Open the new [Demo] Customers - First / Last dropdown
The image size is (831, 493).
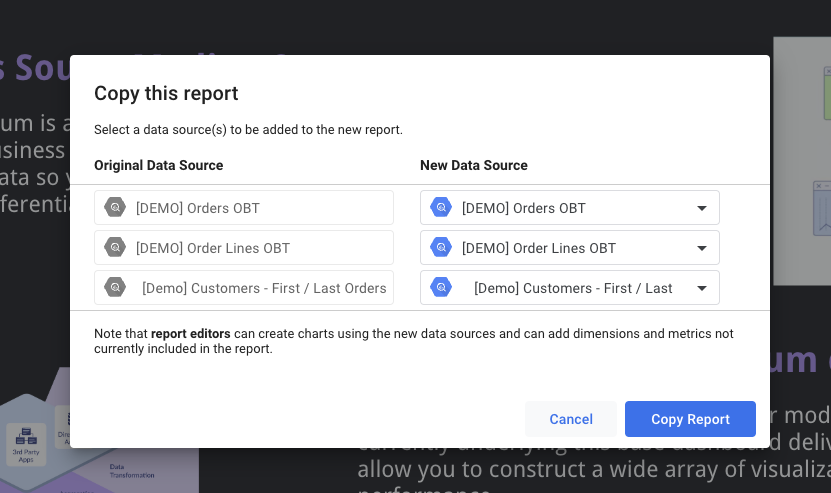coord(570,288)
